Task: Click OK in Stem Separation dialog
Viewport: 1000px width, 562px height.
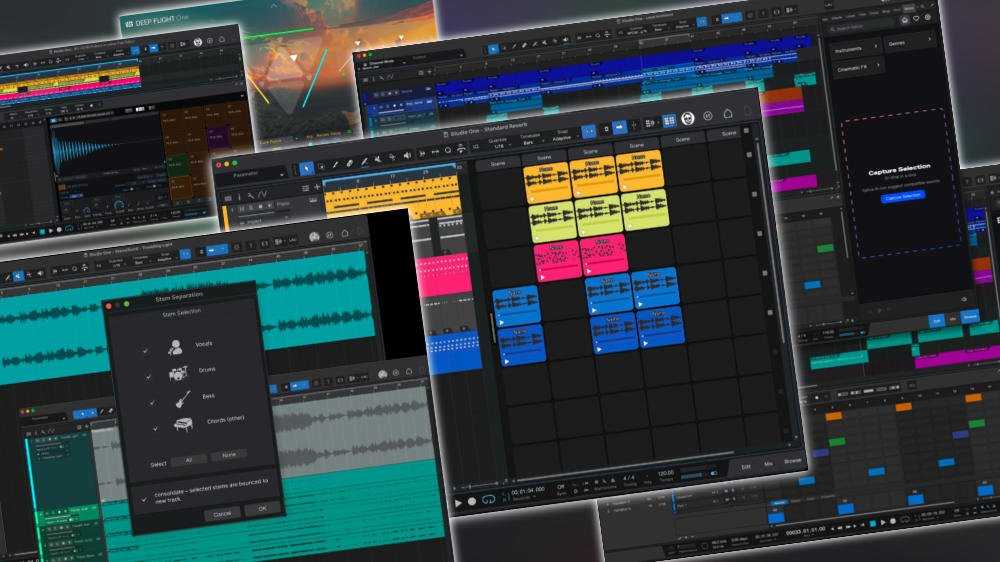Action: point(262,508)
